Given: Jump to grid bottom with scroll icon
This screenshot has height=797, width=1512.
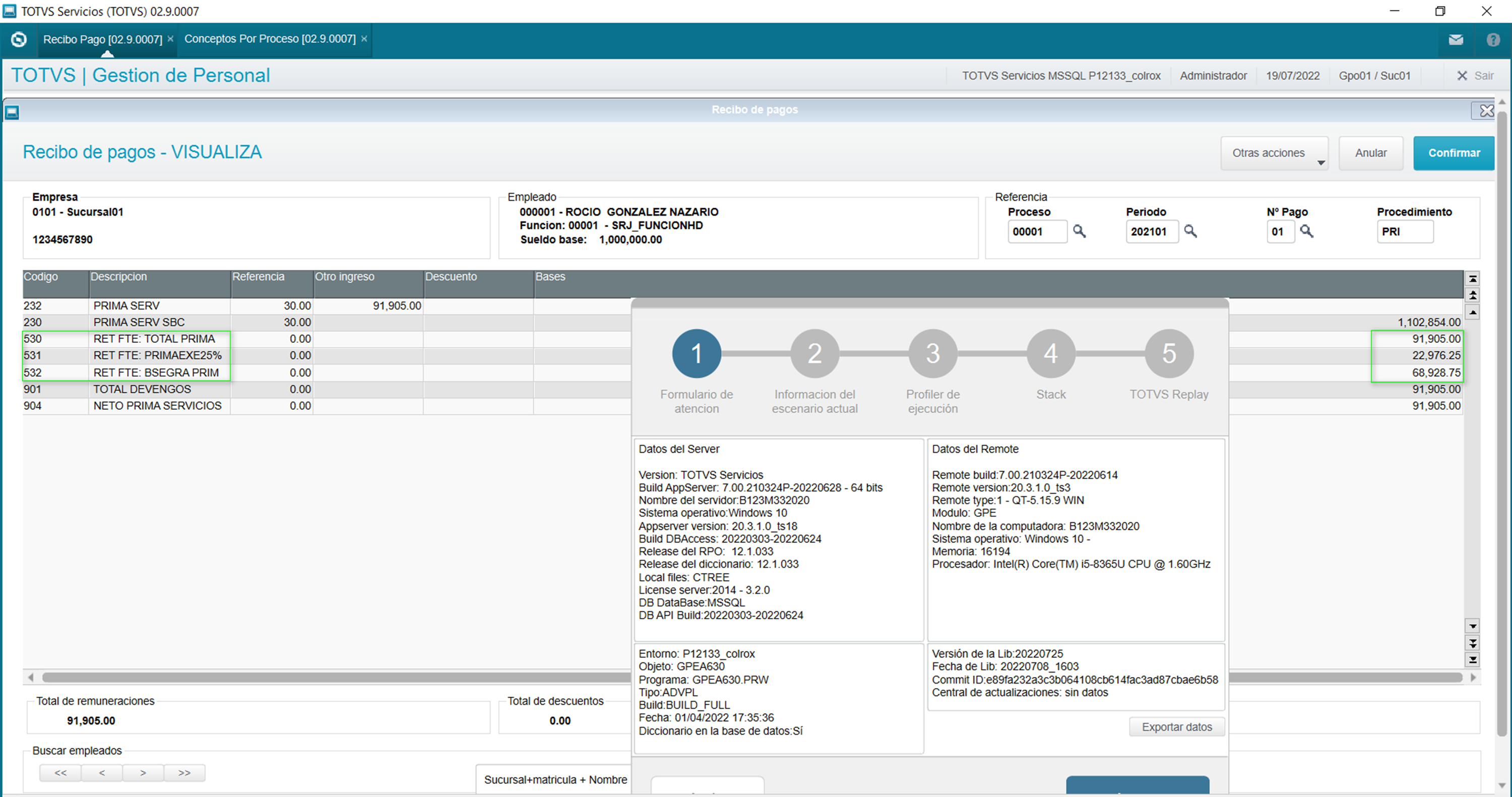Looking at the screenshot, I should (x=1472, y=660).
